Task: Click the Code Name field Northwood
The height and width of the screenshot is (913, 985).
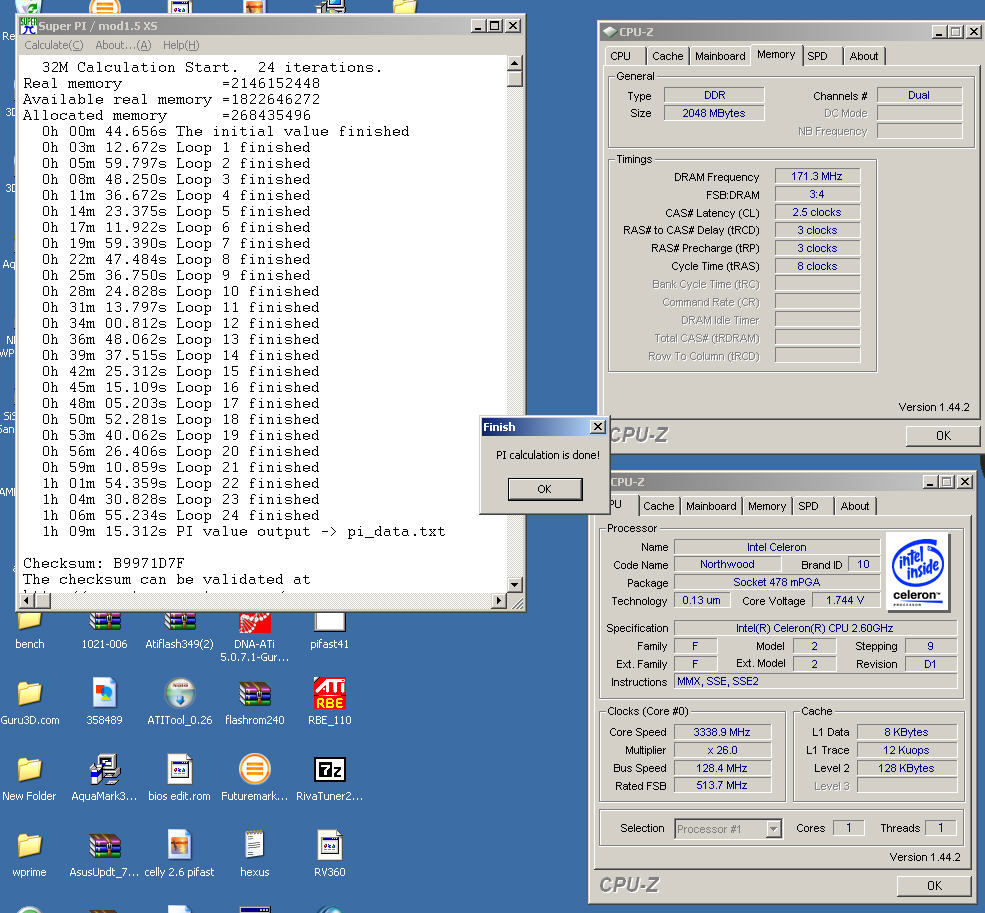Action: pos(727,564)
